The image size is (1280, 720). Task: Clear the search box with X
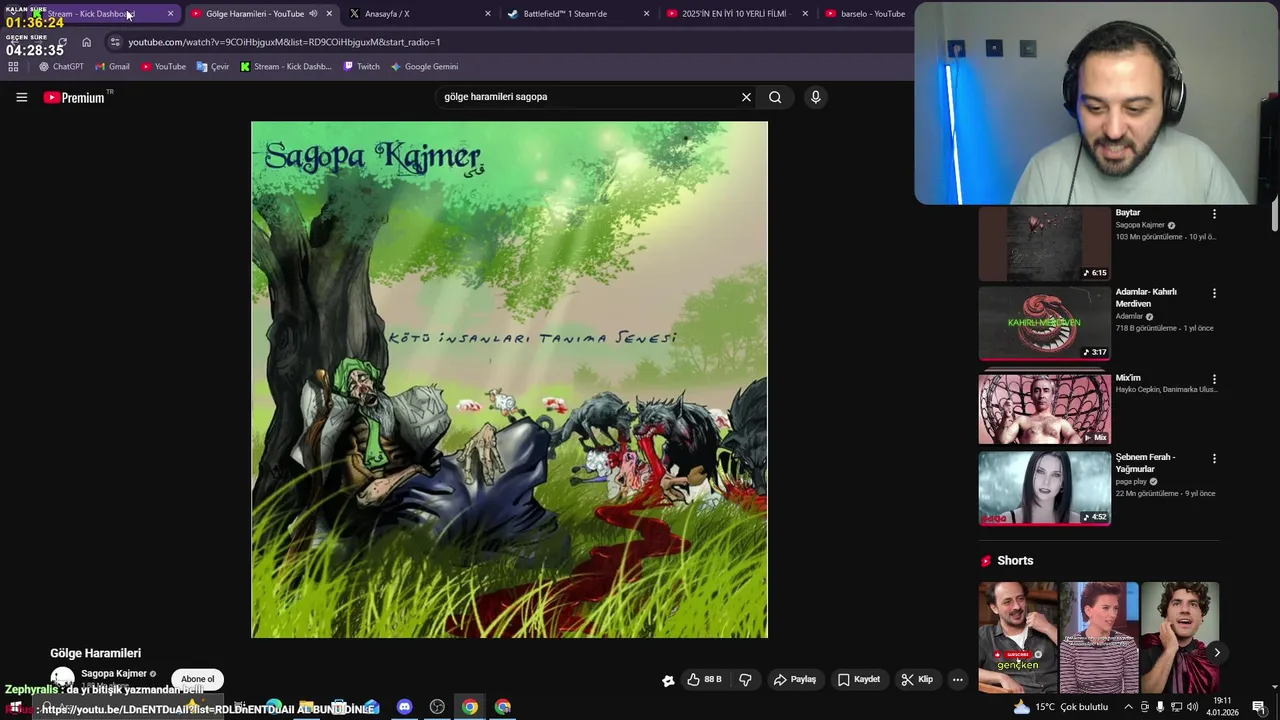(x=746, y=97)
